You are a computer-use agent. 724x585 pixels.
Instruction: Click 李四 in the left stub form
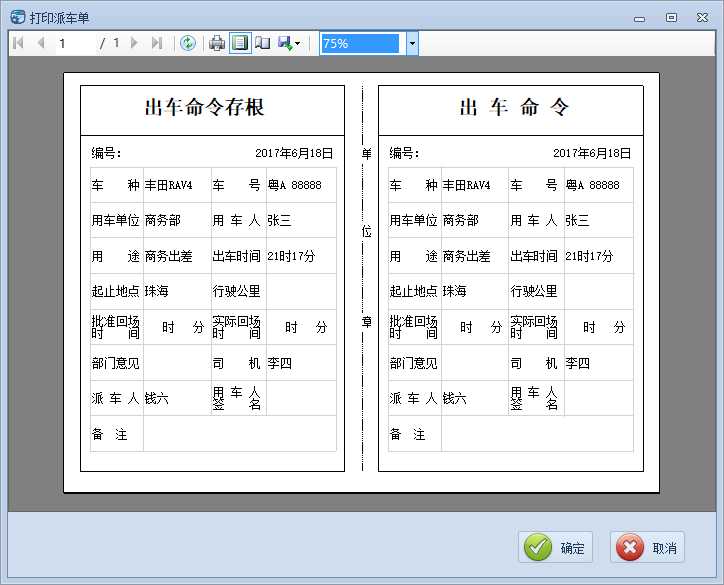click(x=279, y=363)
